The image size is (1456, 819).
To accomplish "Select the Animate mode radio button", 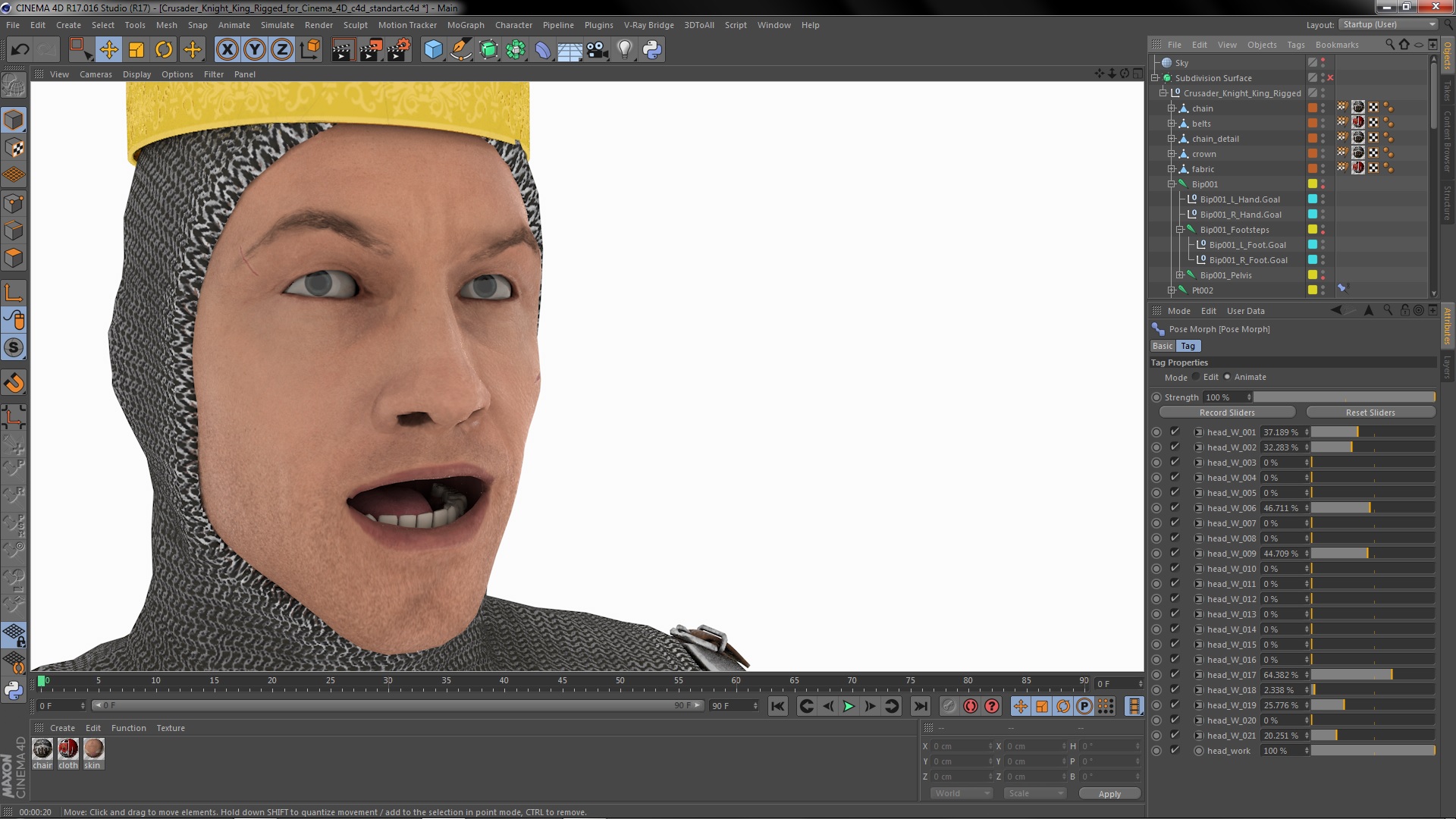I will tap(1227, 377).
